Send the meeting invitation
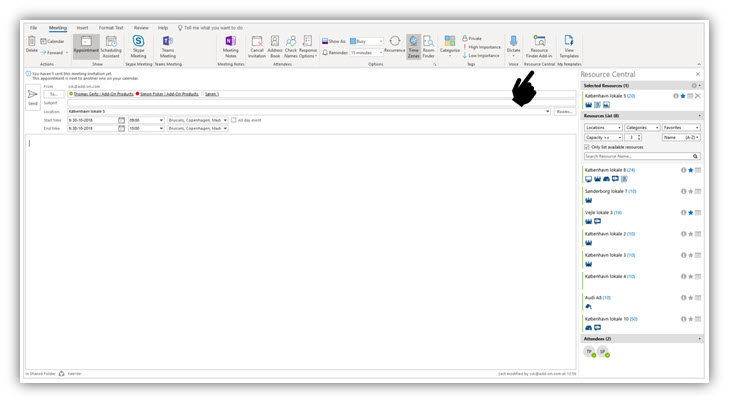The image size is (729, 403). click(33, 97)
